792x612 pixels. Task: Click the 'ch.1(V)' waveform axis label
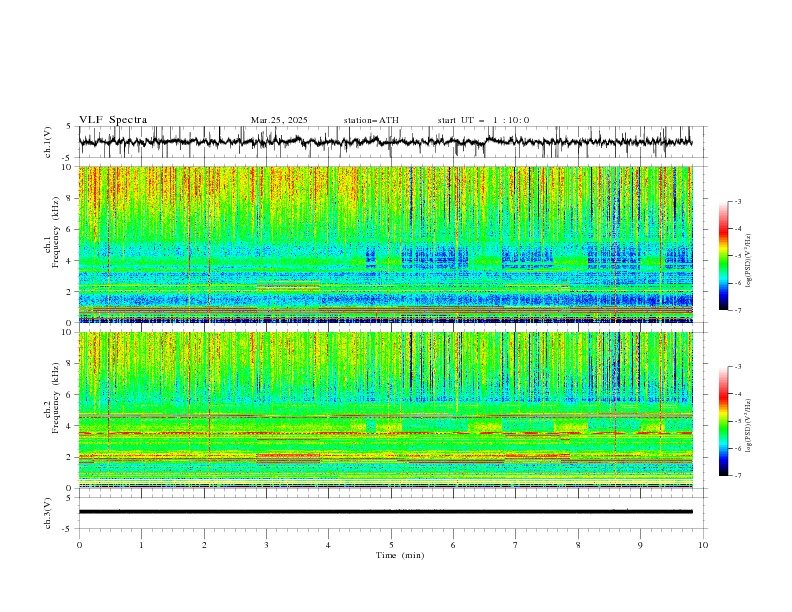48,142
